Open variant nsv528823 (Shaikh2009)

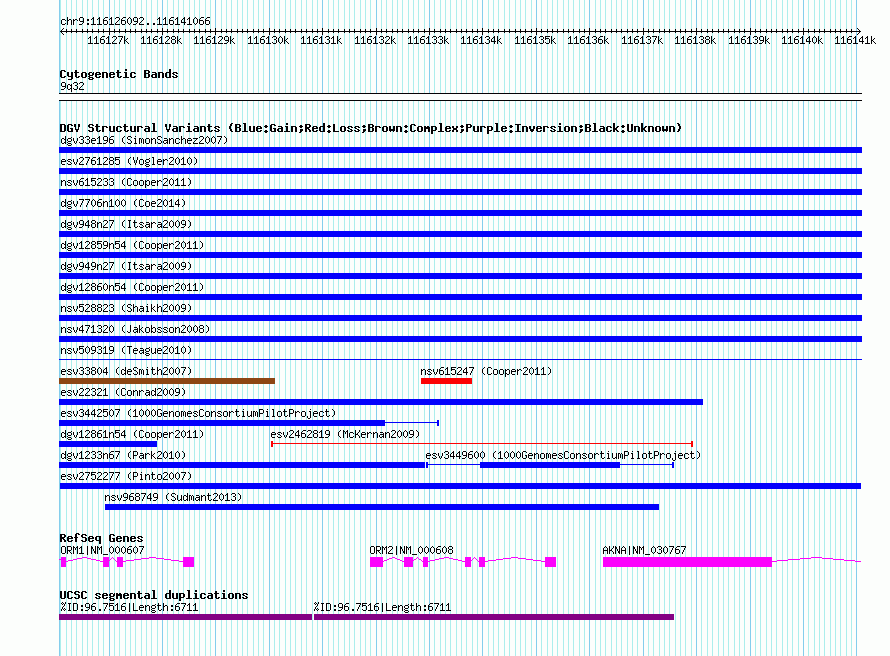tap(126, 308)
